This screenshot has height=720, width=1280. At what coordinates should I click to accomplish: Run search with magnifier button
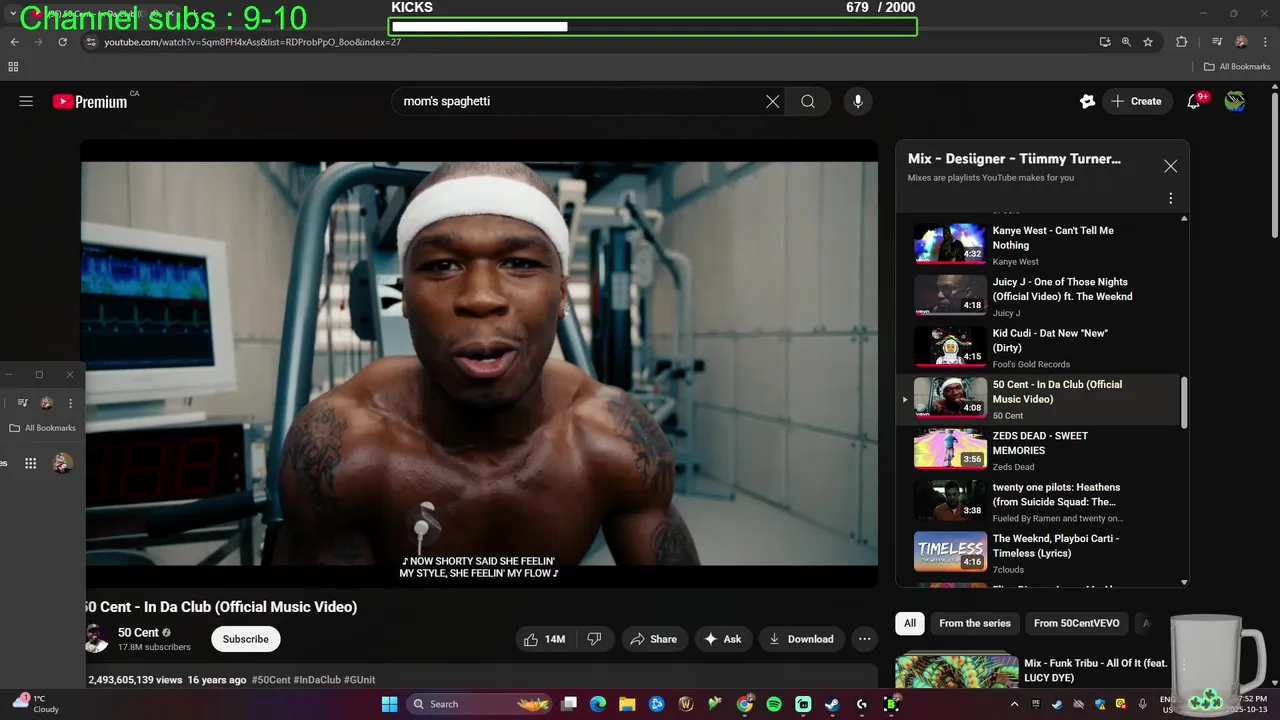[x=808, y=101]
